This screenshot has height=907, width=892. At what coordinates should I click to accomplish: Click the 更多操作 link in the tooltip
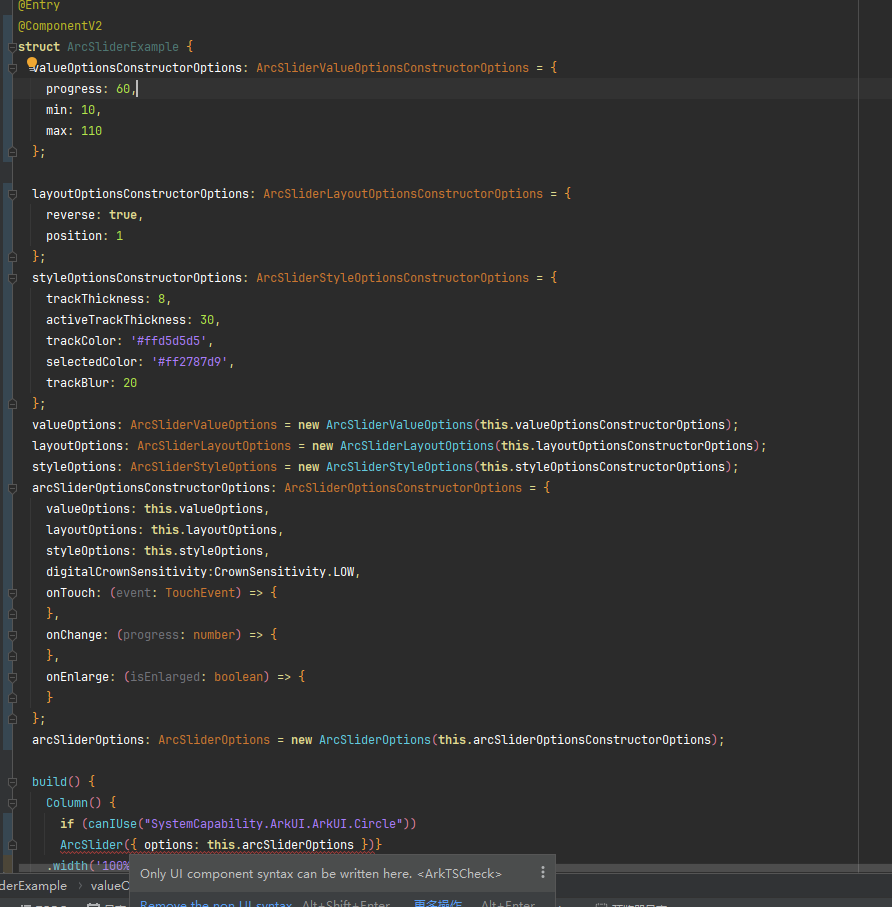coord(438,903)
